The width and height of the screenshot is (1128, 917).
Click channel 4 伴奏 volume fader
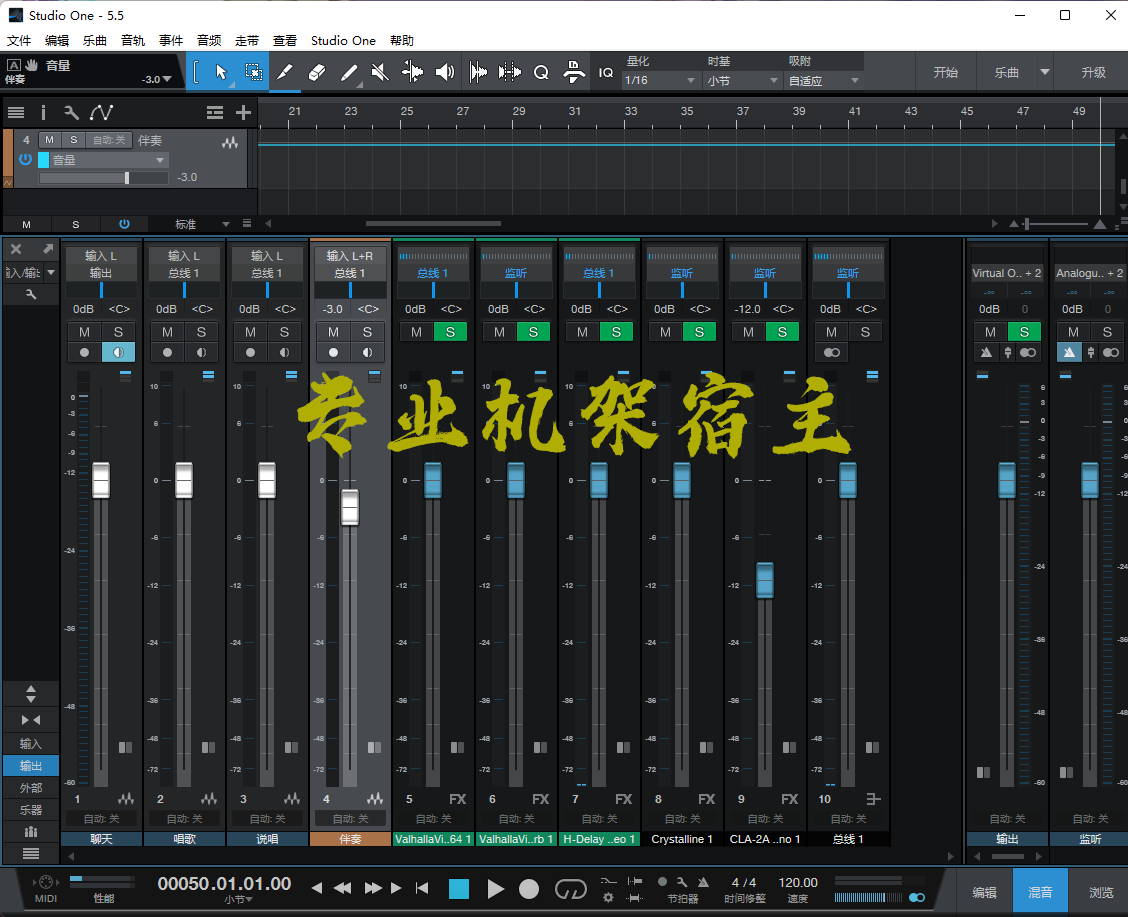pyautogui.click(x=350, y=507)
